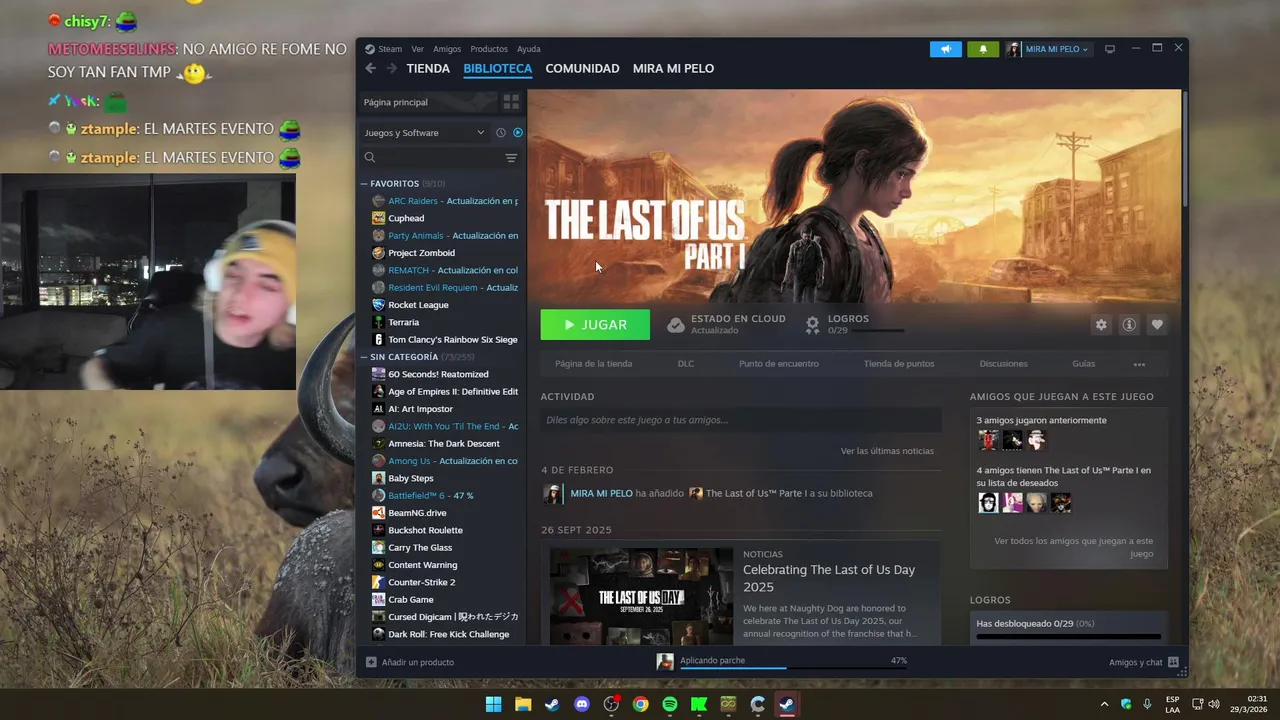
Task: Click the library search field
Action: click(x=432, y=158)
